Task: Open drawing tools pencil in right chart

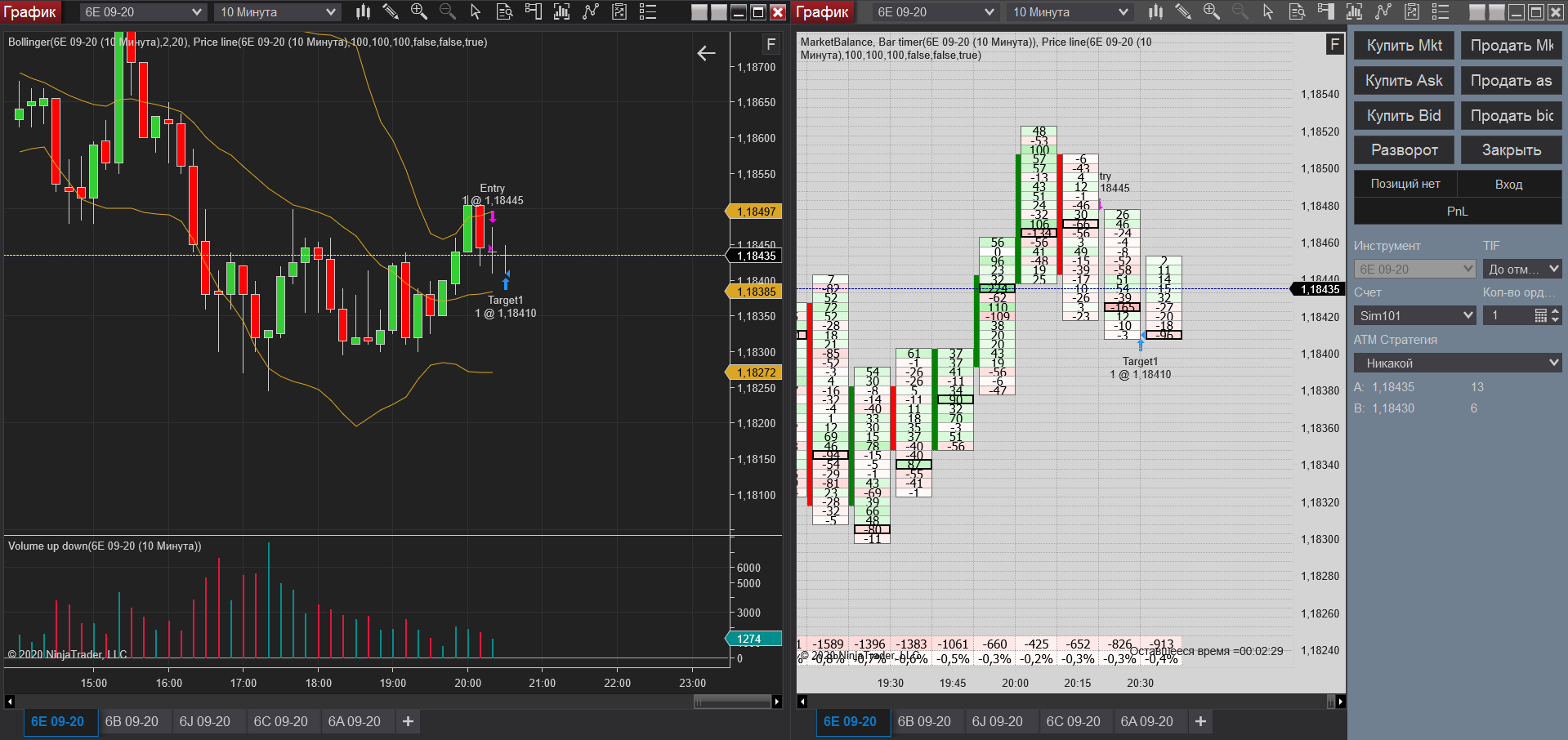Action: coord(1183,11)
